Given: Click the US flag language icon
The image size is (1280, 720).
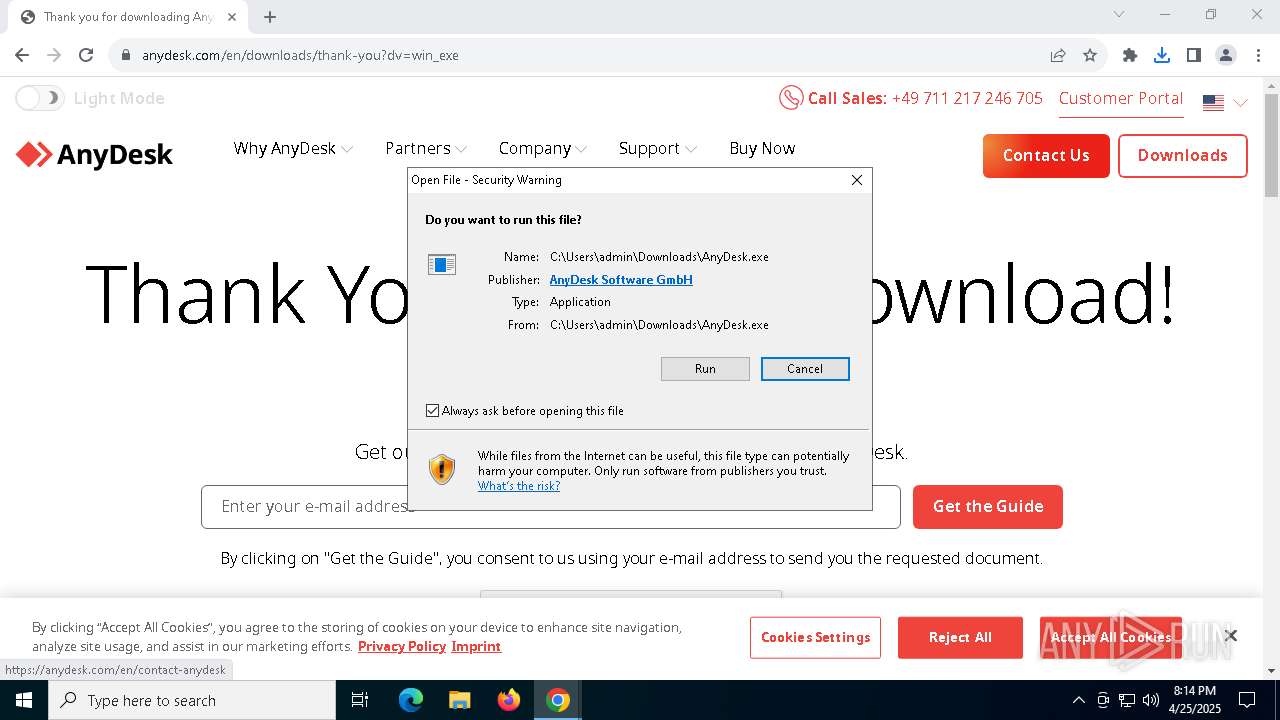Looking at the screenshot, I should (1213, 102).
